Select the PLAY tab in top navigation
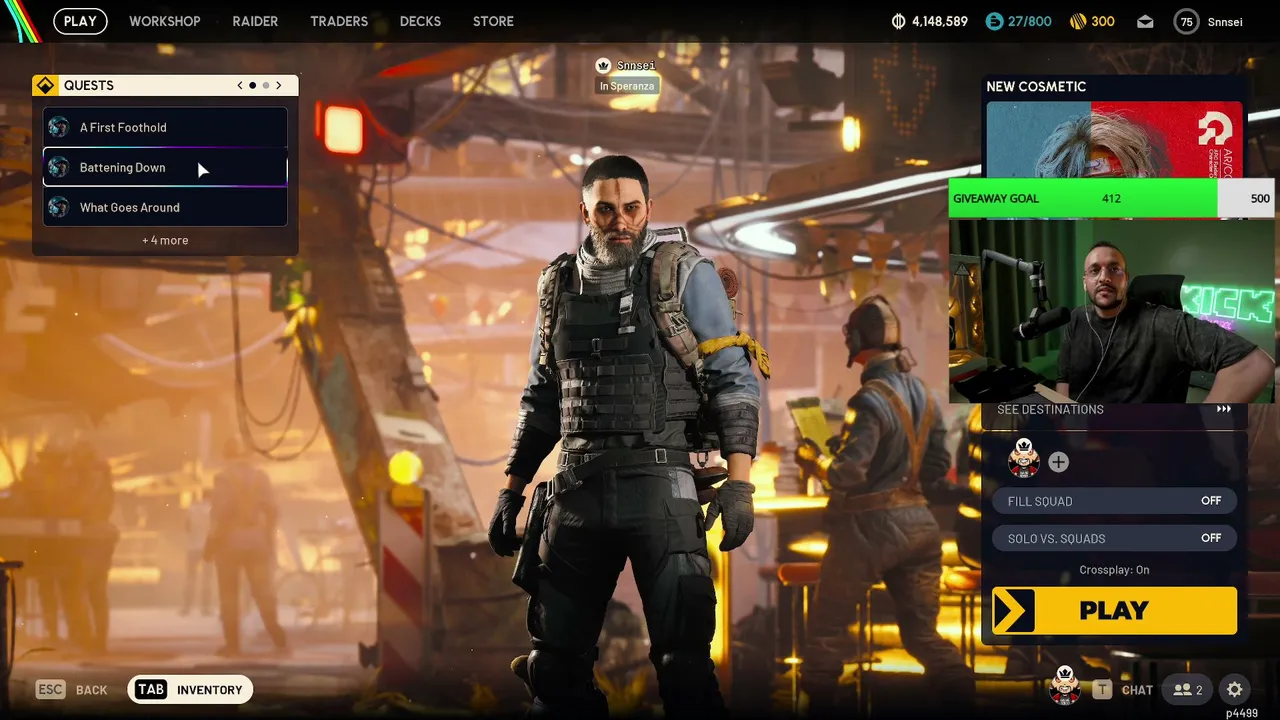The width and height of the screenshot is (1280, 720). tap(80, 21)
